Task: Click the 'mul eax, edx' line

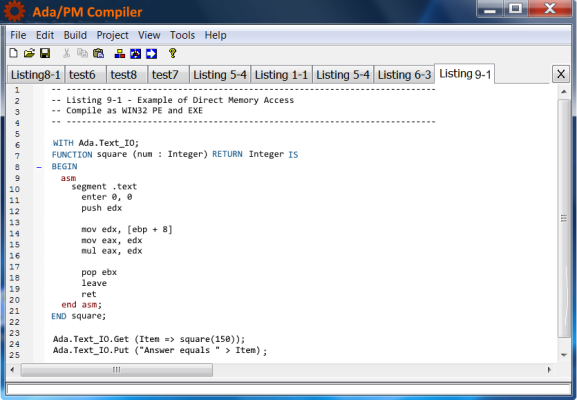Action: coord(112,251)
